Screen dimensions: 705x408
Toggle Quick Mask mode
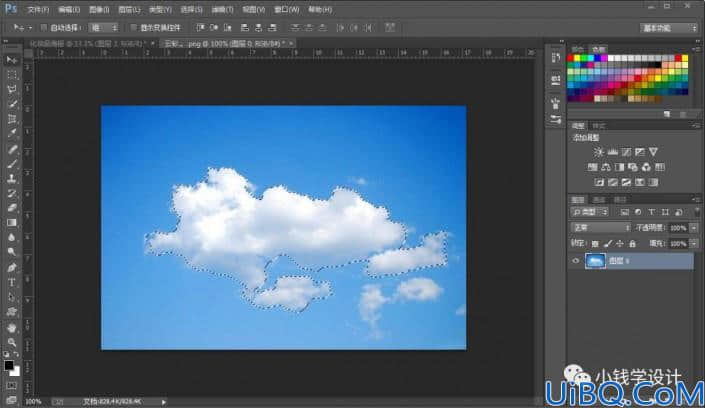[12, 386]
